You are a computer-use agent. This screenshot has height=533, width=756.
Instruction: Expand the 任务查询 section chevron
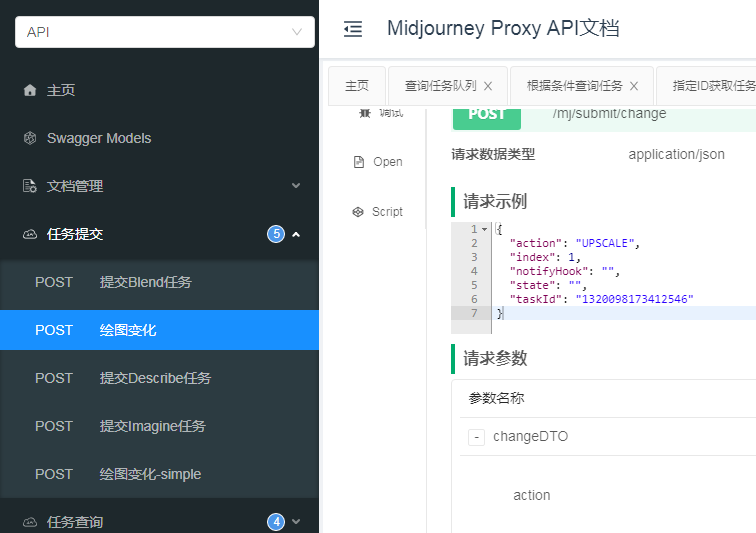click(x=296, y=521)
